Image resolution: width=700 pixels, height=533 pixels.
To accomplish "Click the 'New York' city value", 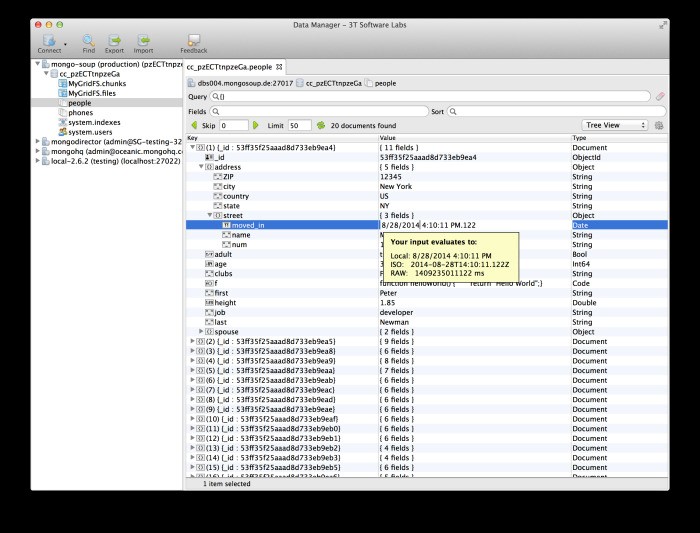I will coord(396,187).
